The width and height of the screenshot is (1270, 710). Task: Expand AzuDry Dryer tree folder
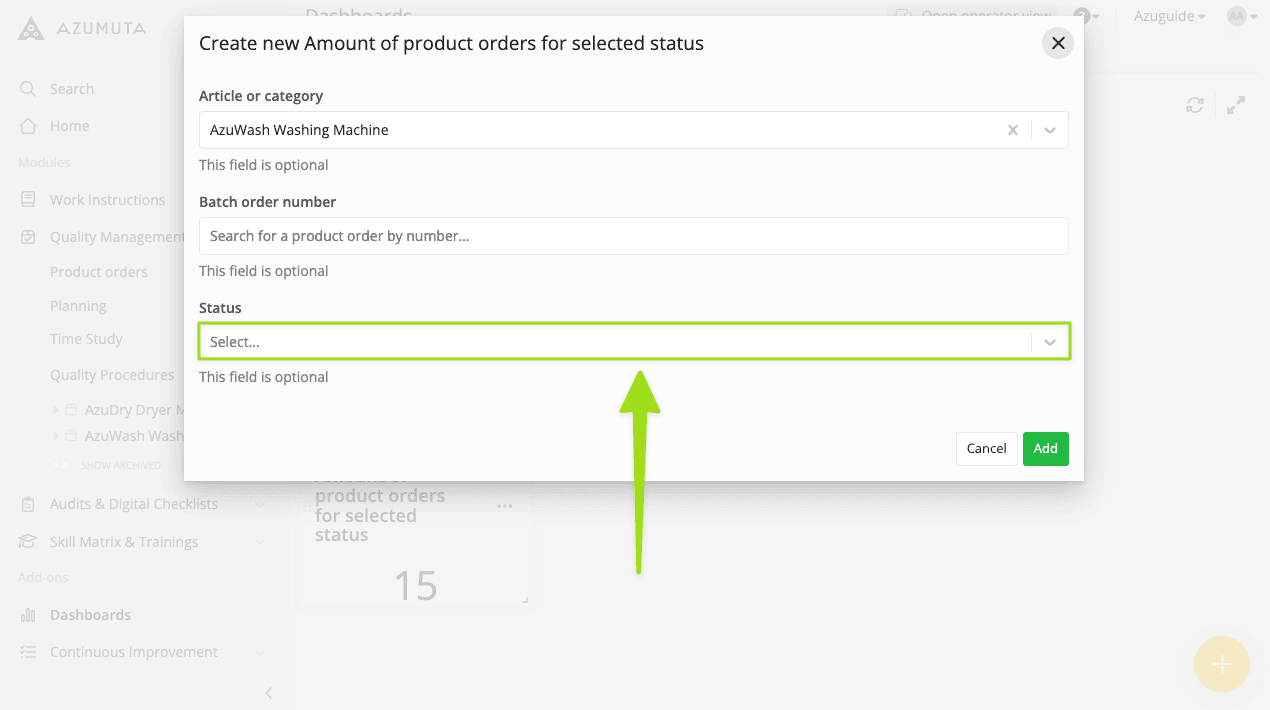click(55, 410)
